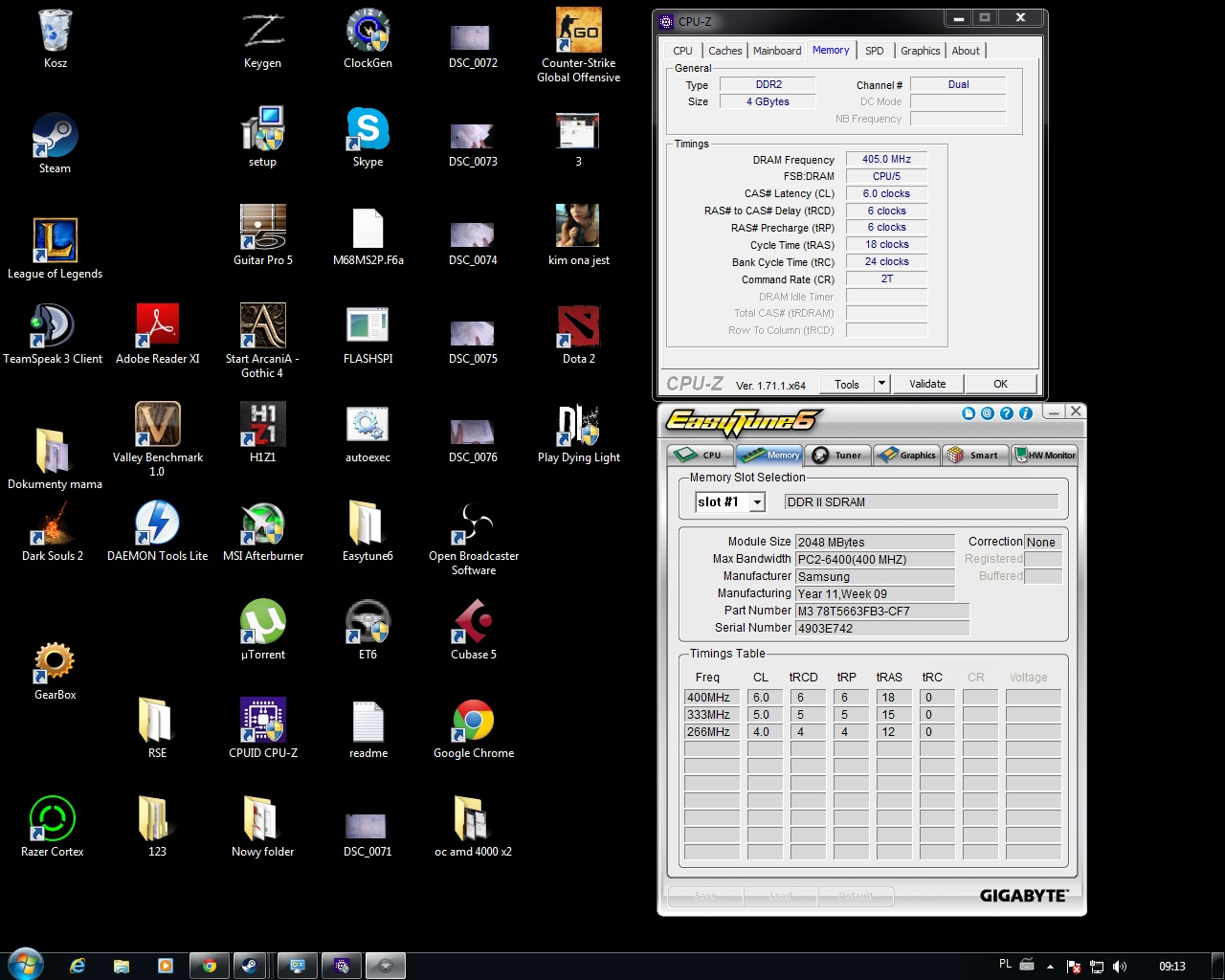This screenshot has width=1225, height=980.
Task: Click the Validate button in CPU-Z
Action: click(926, 384)
